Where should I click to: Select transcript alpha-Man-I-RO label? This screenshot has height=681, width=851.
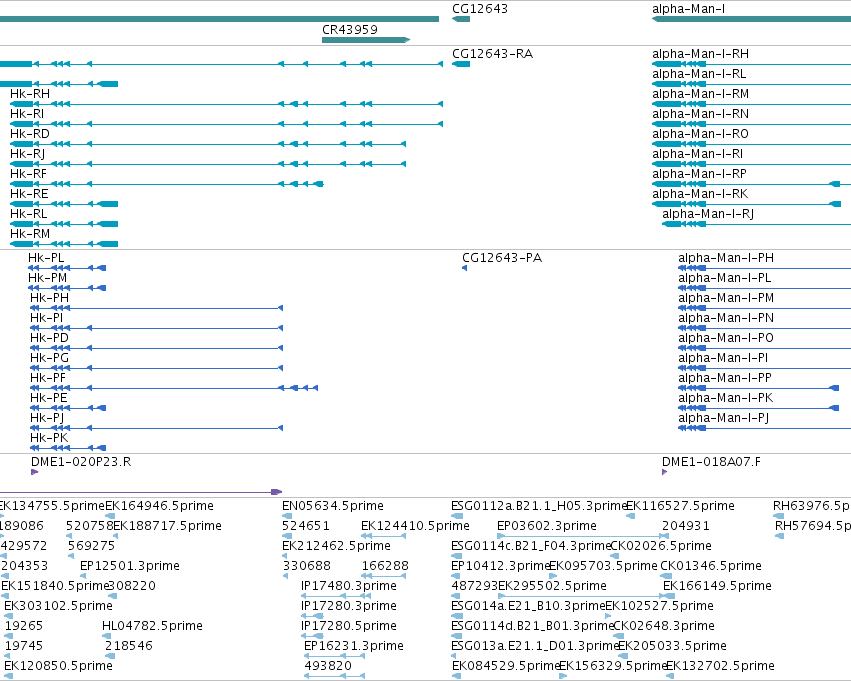(700, 134)
